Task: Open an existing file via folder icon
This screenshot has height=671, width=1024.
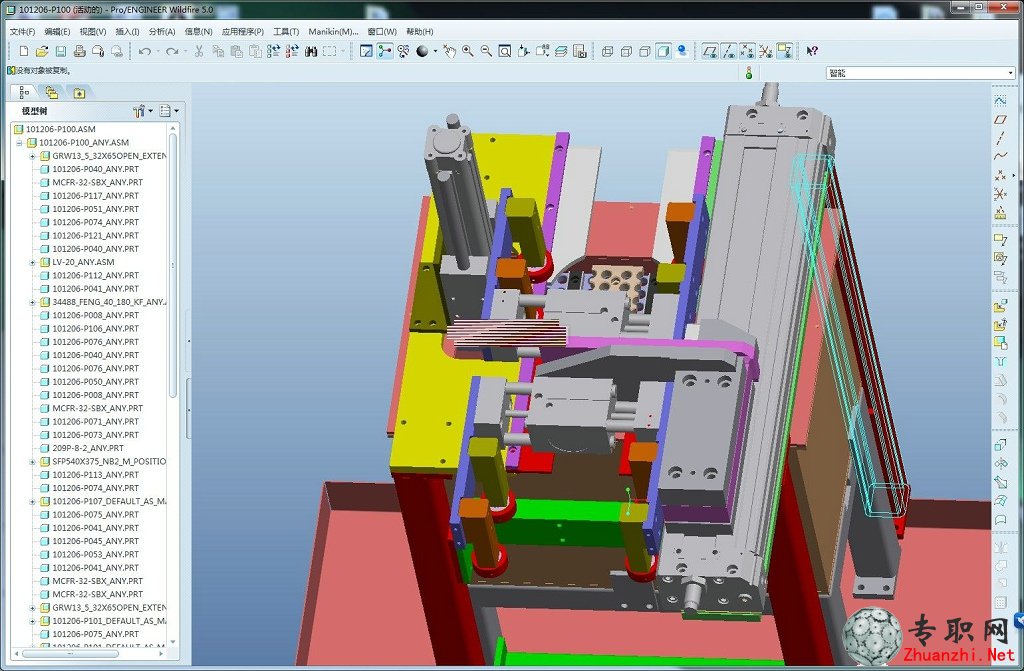Action: tap(42, 51)
